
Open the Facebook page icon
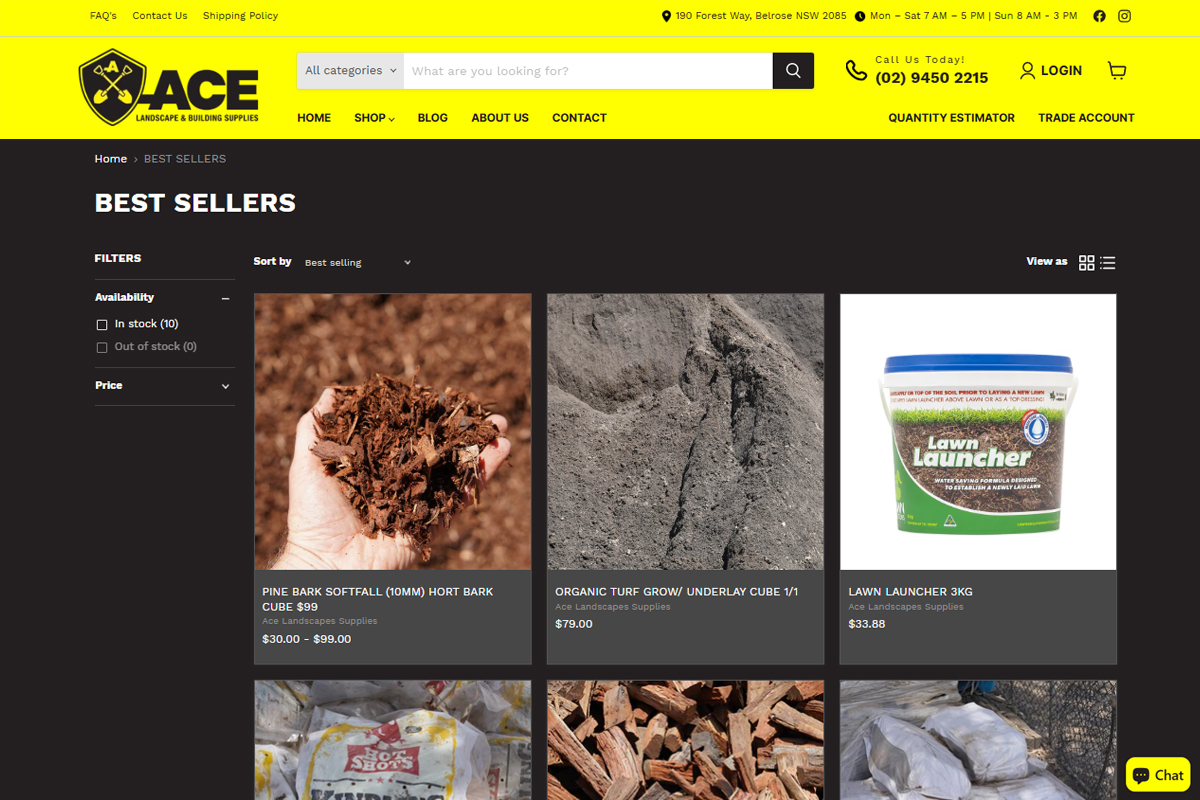pos(1099,16)
